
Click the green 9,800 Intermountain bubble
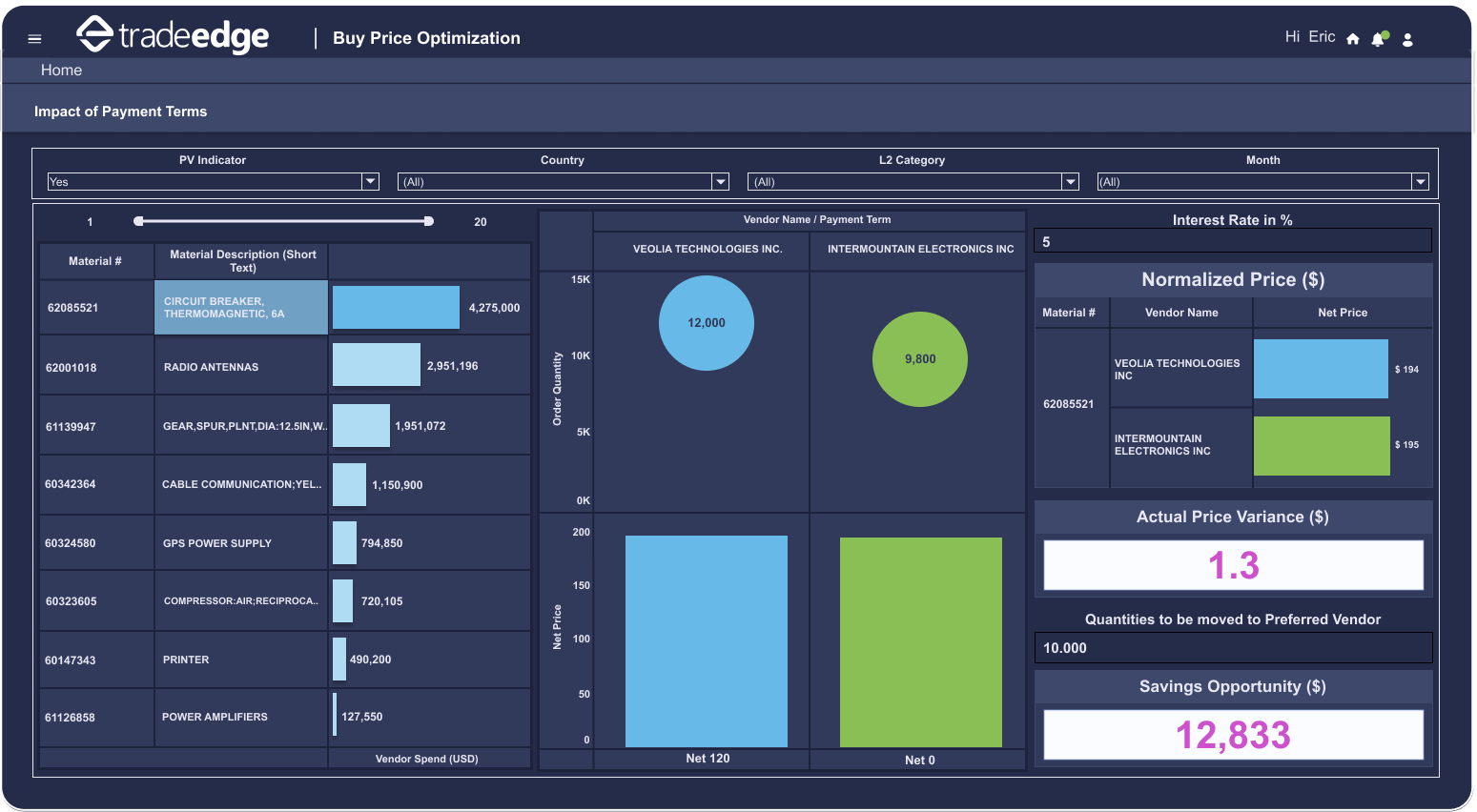click(920, 359)
